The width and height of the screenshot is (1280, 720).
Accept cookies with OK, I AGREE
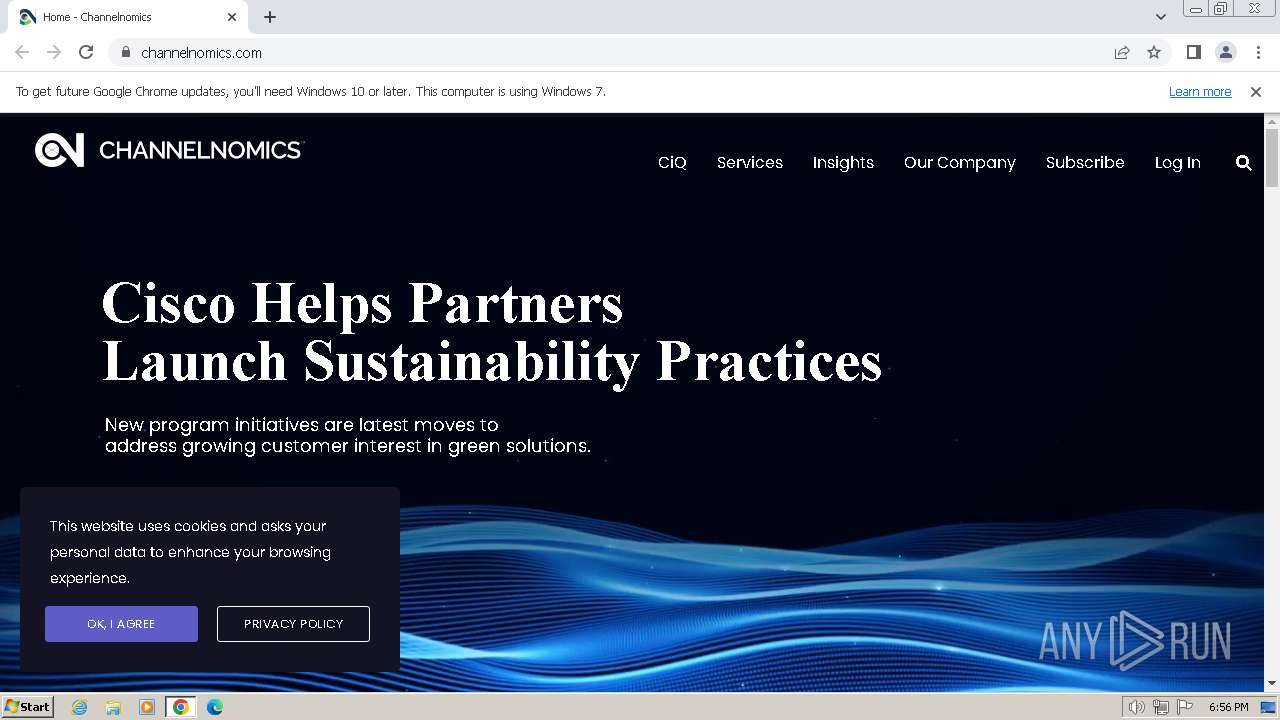tap(121, 624)
